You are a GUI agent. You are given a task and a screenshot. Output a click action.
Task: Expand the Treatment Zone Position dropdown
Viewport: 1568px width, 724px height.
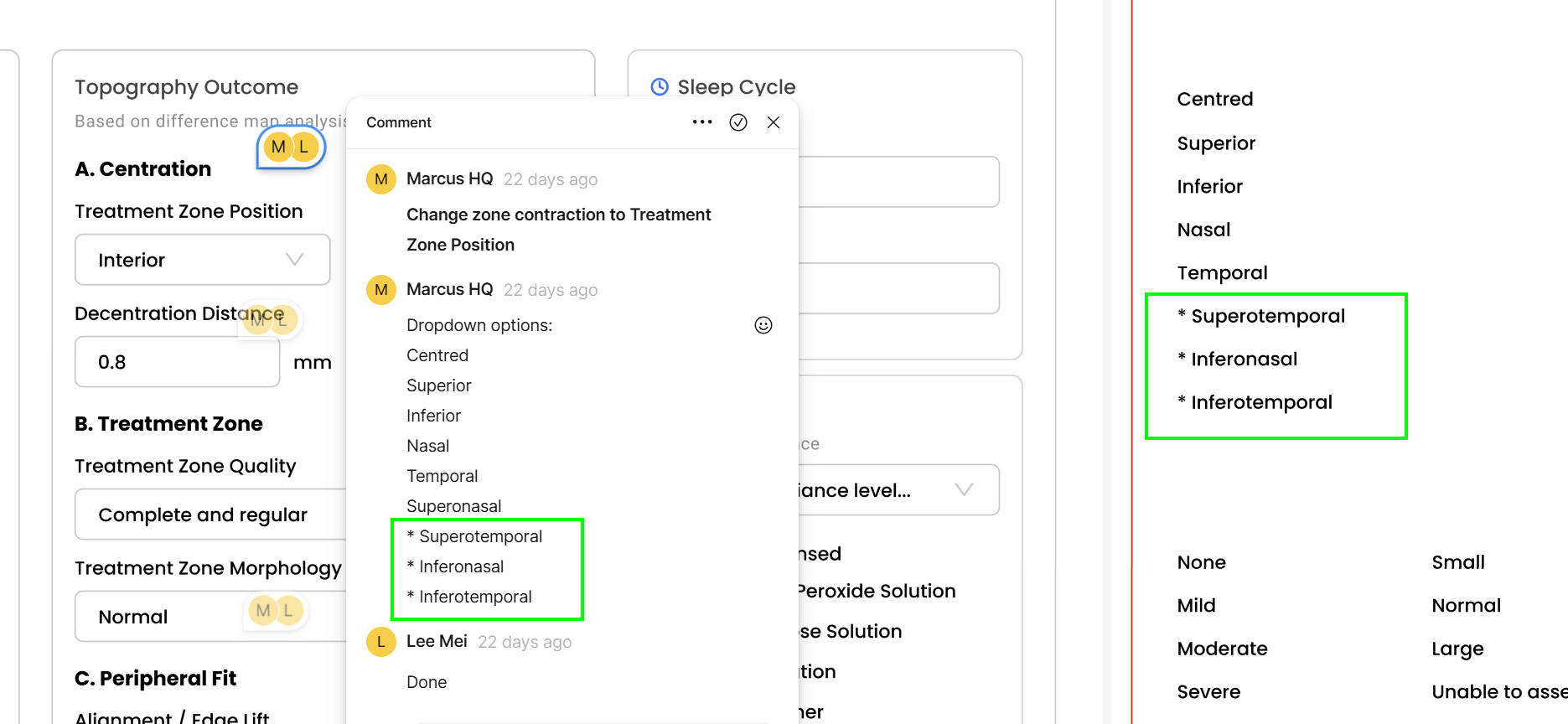(x=203, y=260)
